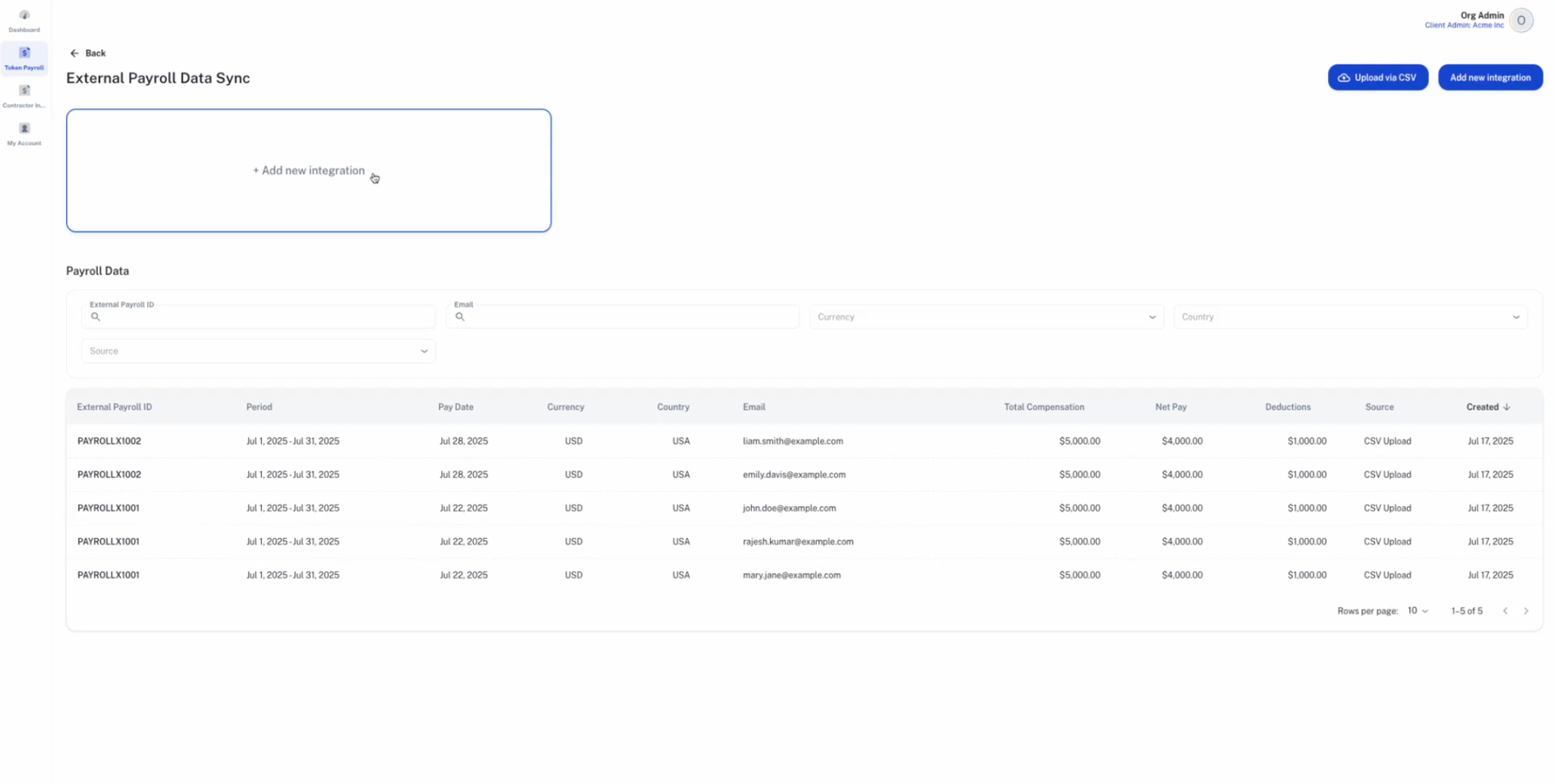Toggle Created column sort arrow
Screen dimensions: 1555x784
click(x=1506, y=408)
